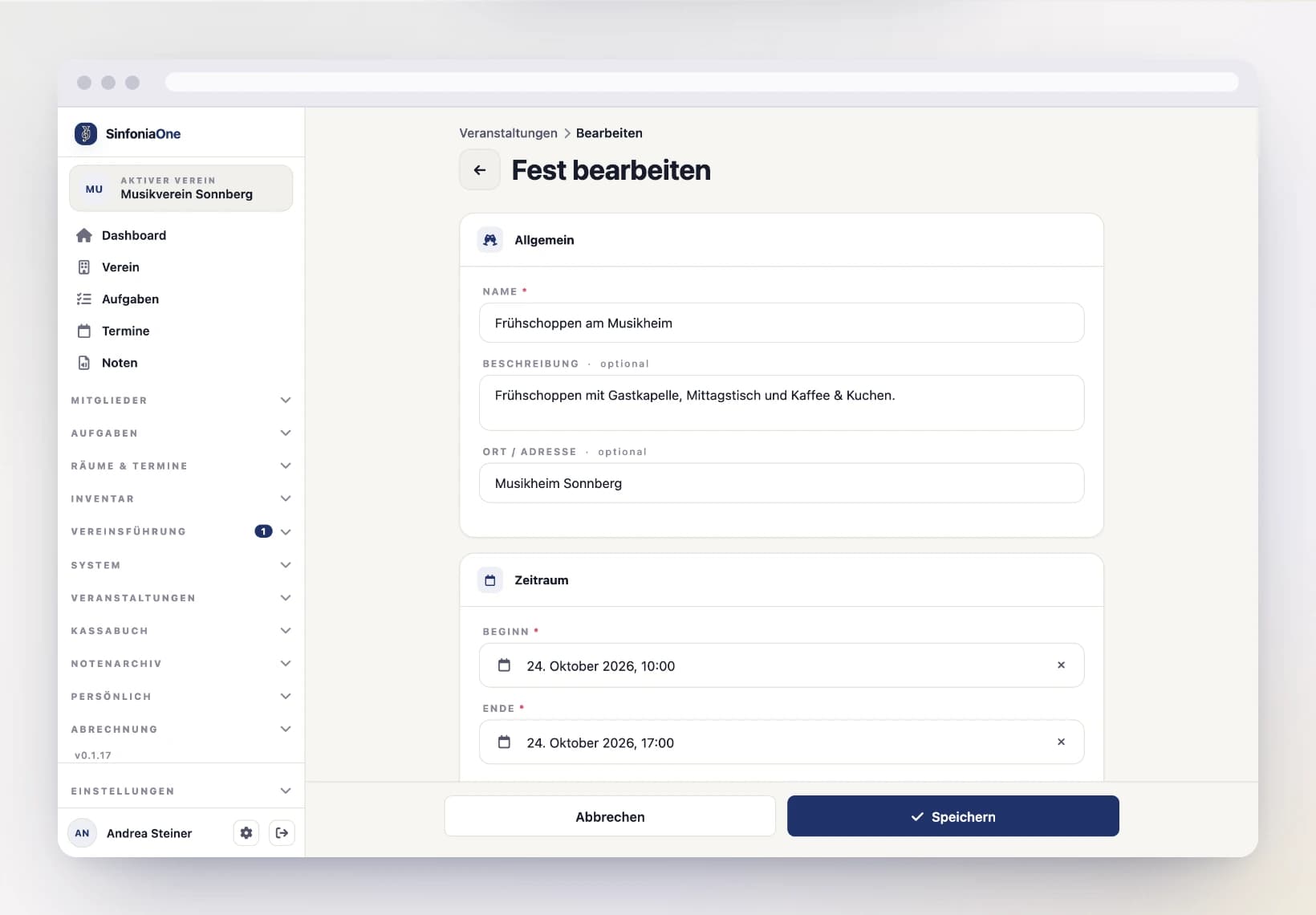1316x915 pixels.
Task: Open the Termine menu item
Action: click(181, 331)
